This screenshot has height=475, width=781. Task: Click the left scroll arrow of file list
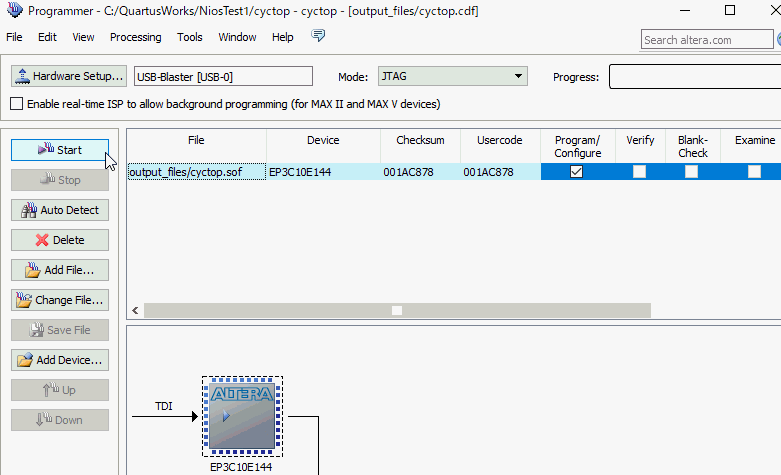135,310
